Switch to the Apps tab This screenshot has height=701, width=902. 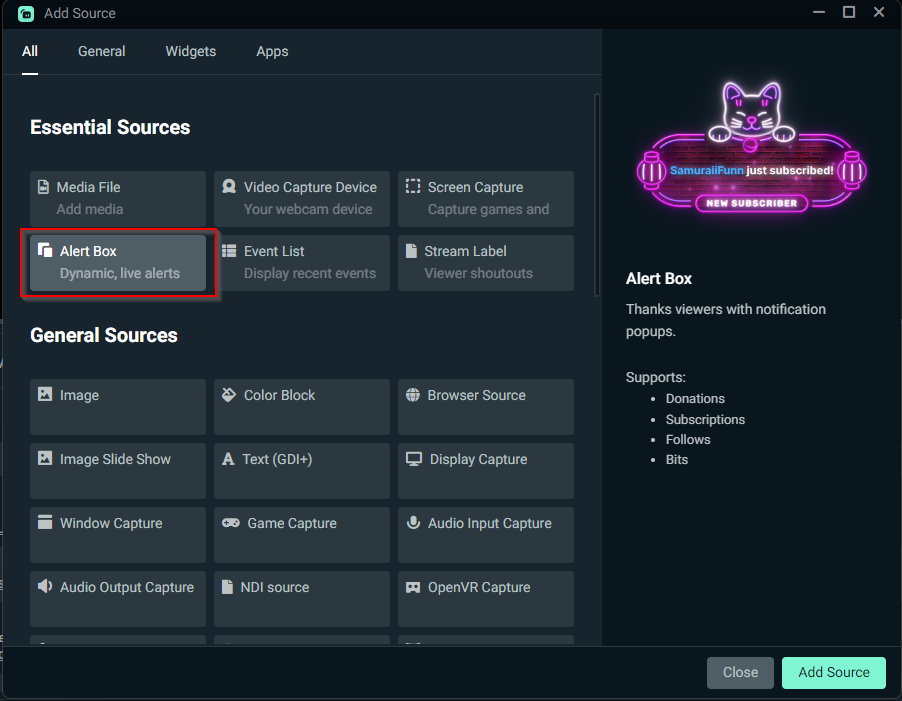coord(272,52)
